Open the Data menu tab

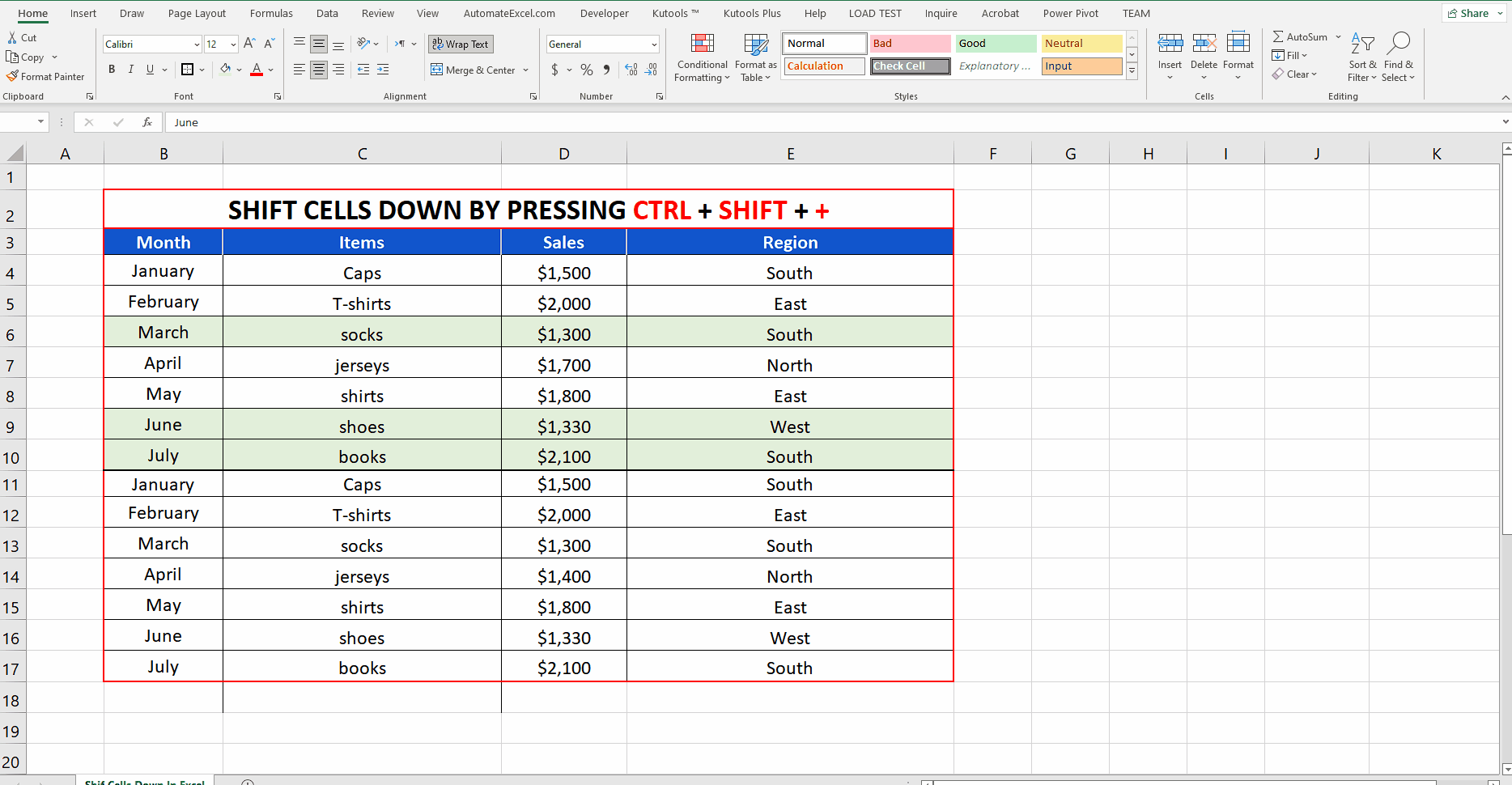(327, 13)
